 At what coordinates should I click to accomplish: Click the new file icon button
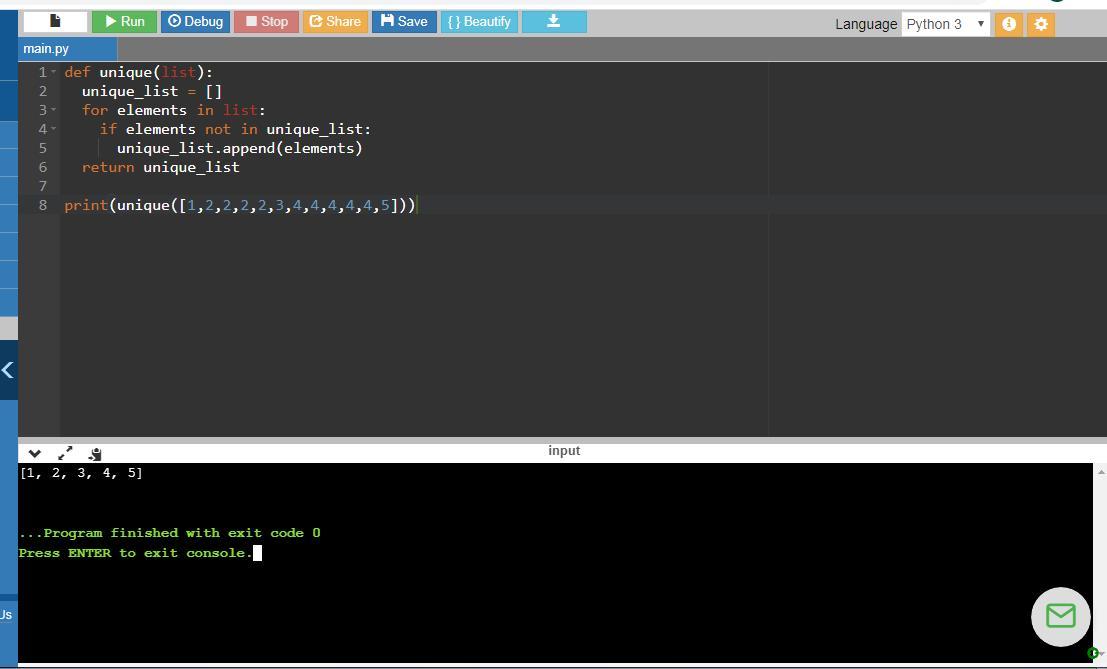pyautogui.click(x=55, y=21)
